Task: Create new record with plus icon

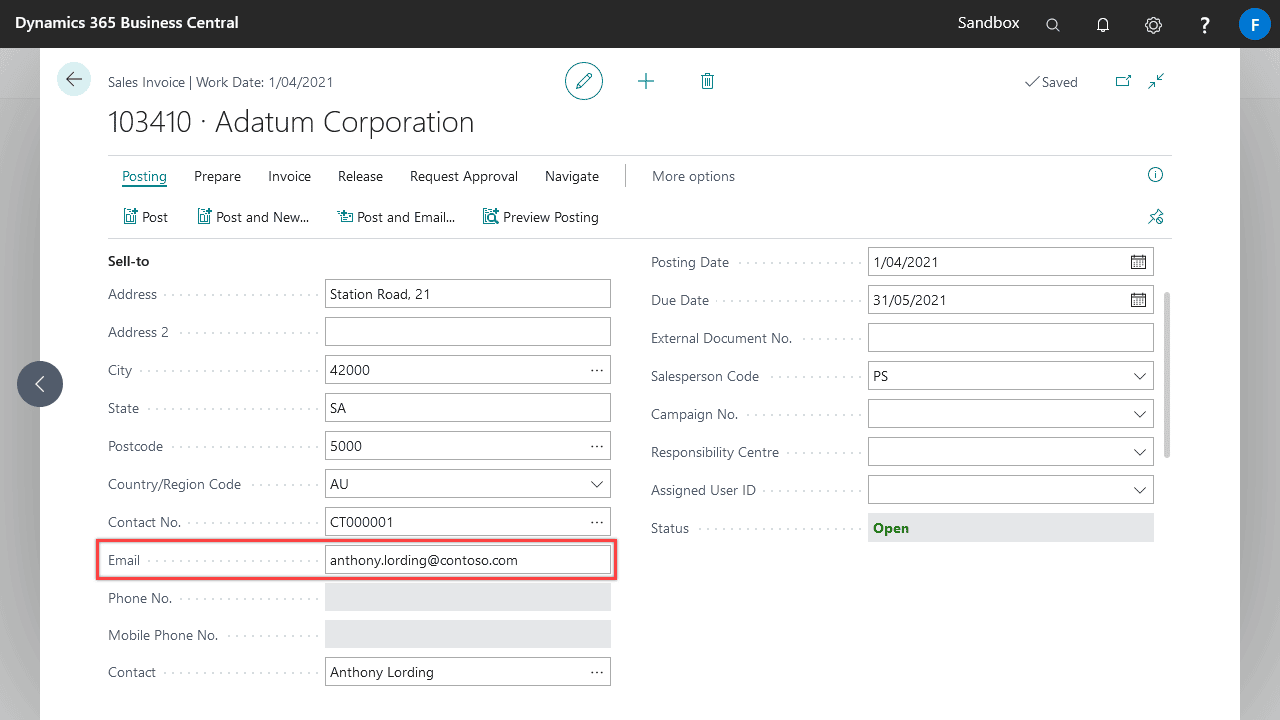Action: (646, 81)
